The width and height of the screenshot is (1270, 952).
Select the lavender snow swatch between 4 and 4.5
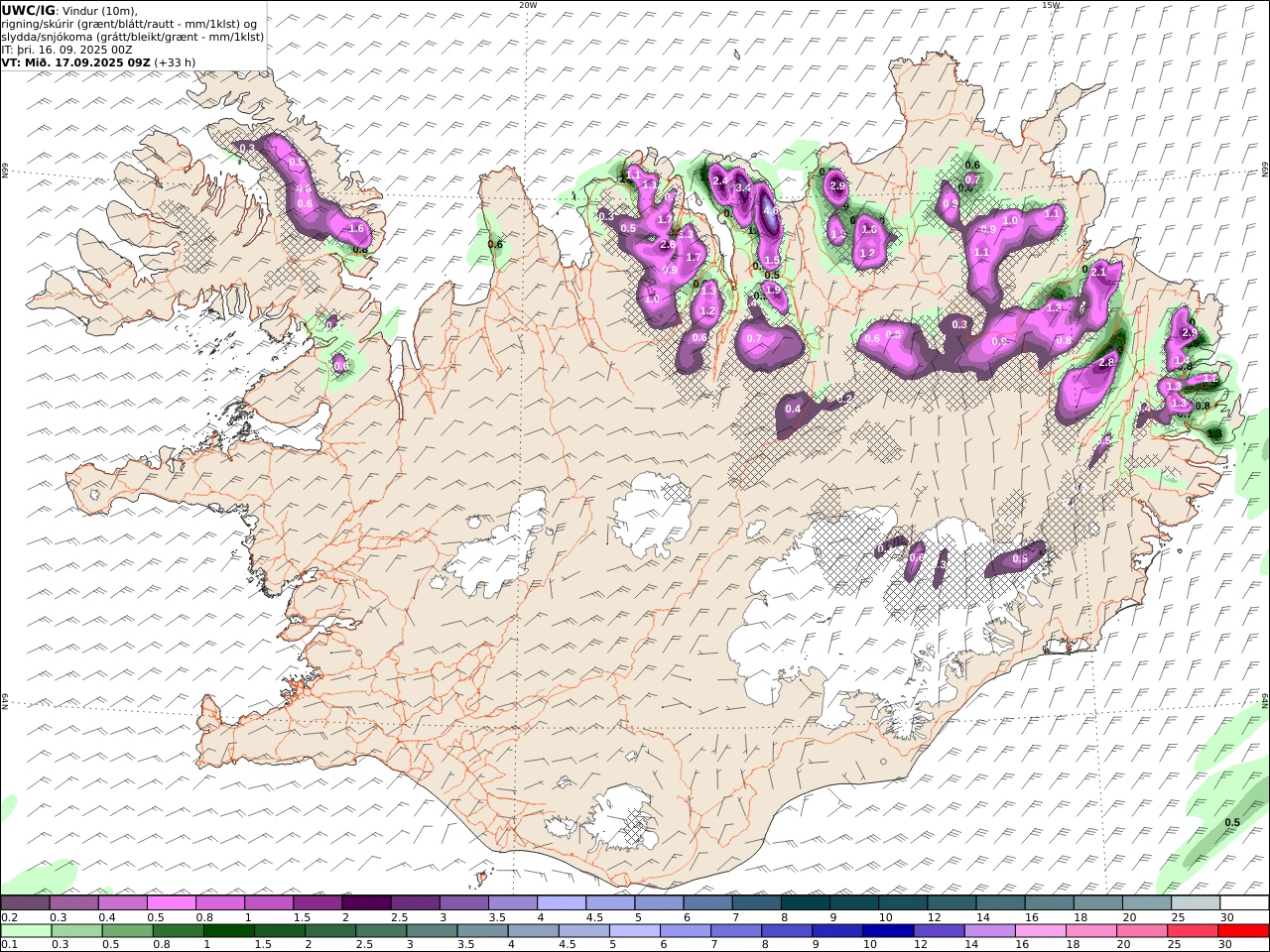pyautogui.click(x=562, y=903)
